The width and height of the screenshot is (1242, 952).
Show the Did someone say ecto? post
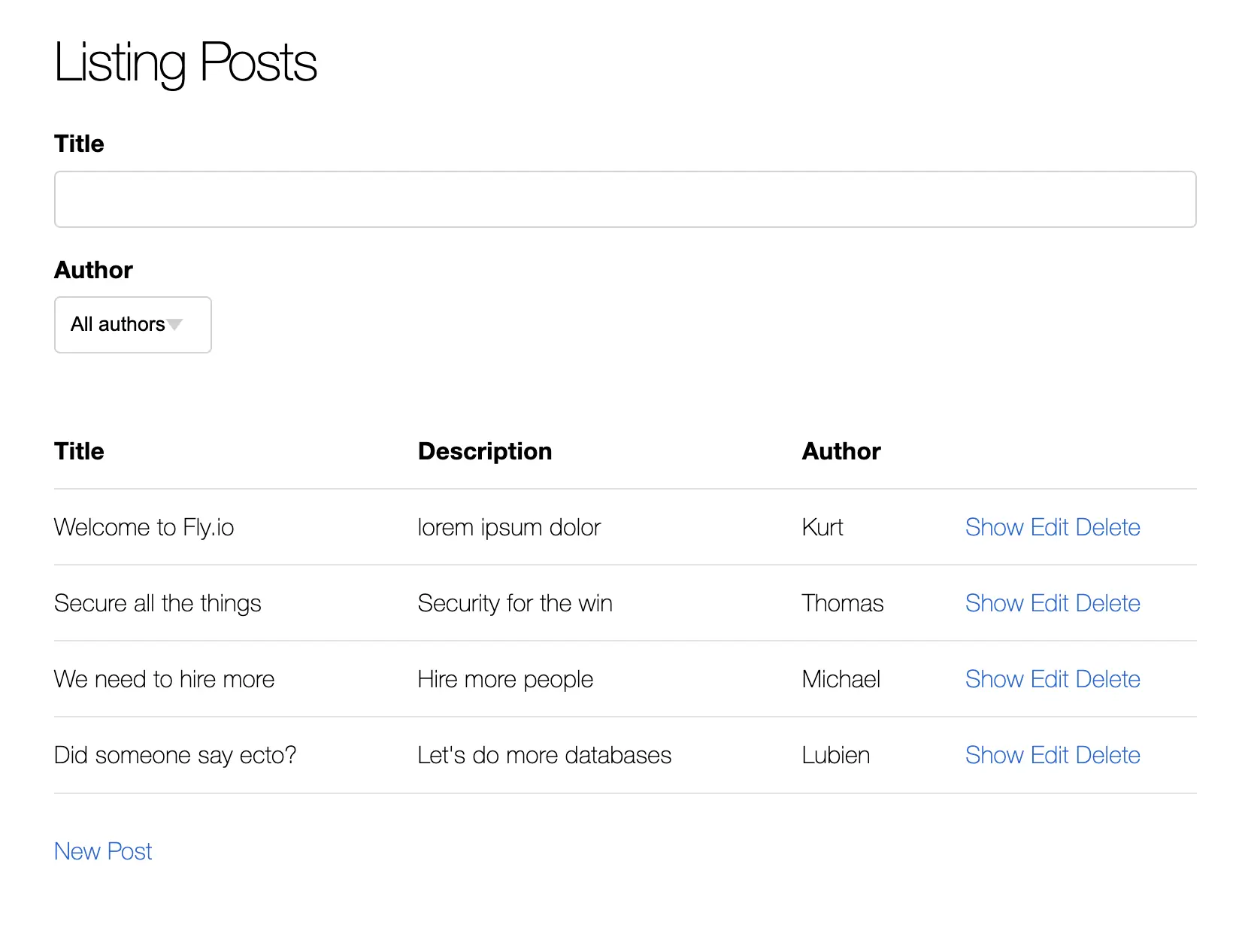click(994, 755)
